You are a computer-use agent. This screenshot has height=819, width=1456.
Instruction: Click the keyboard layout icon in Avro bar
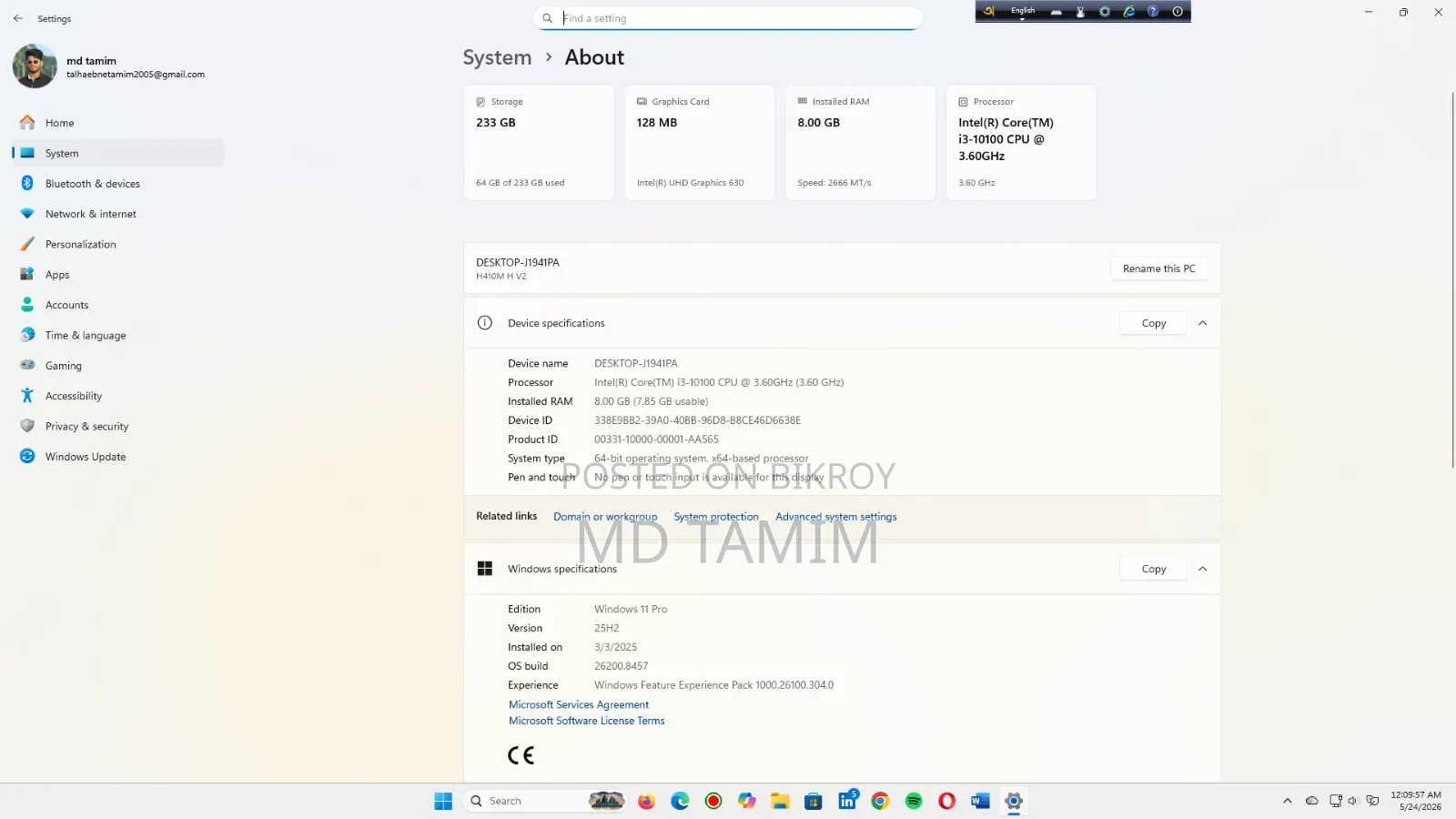point(1057,12)
